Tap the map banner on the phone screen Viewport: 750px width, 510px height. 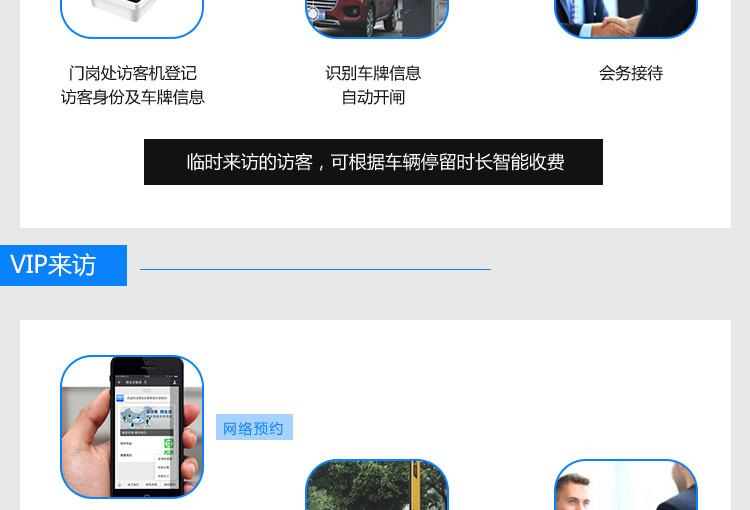147,416
